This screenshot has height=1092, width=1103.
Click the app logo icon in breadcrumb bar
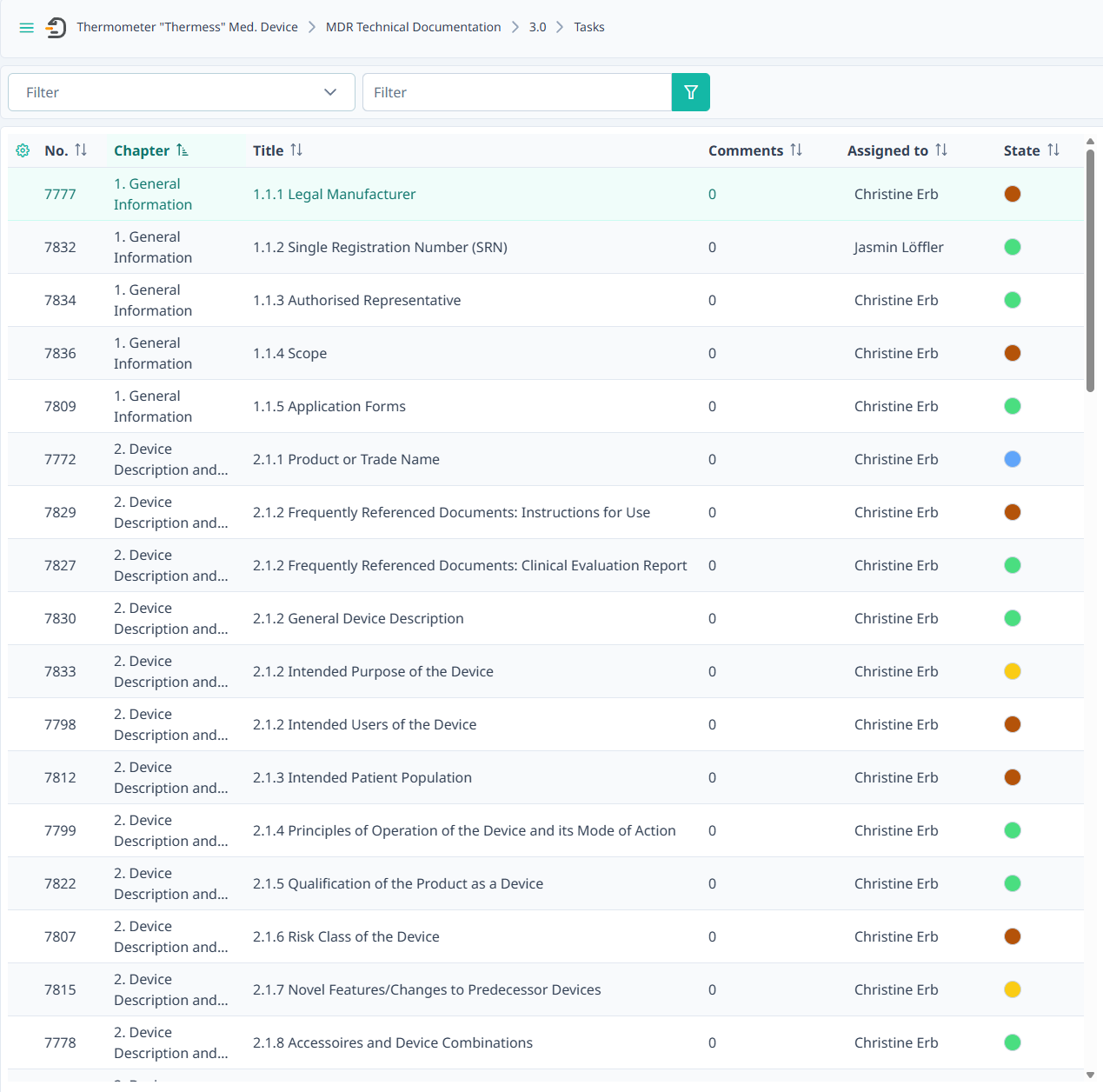tap(56, 28)
